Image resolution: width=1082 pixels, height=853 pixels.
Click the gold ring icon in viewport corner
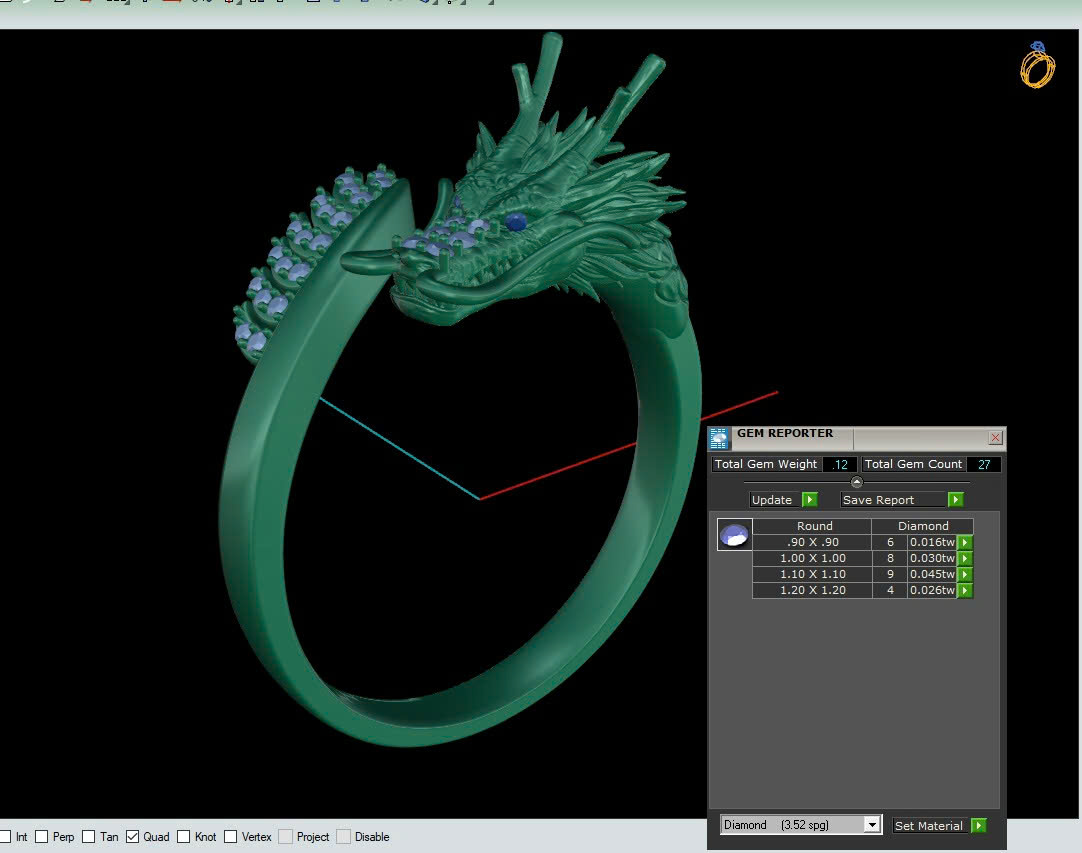pos(1037,65)
